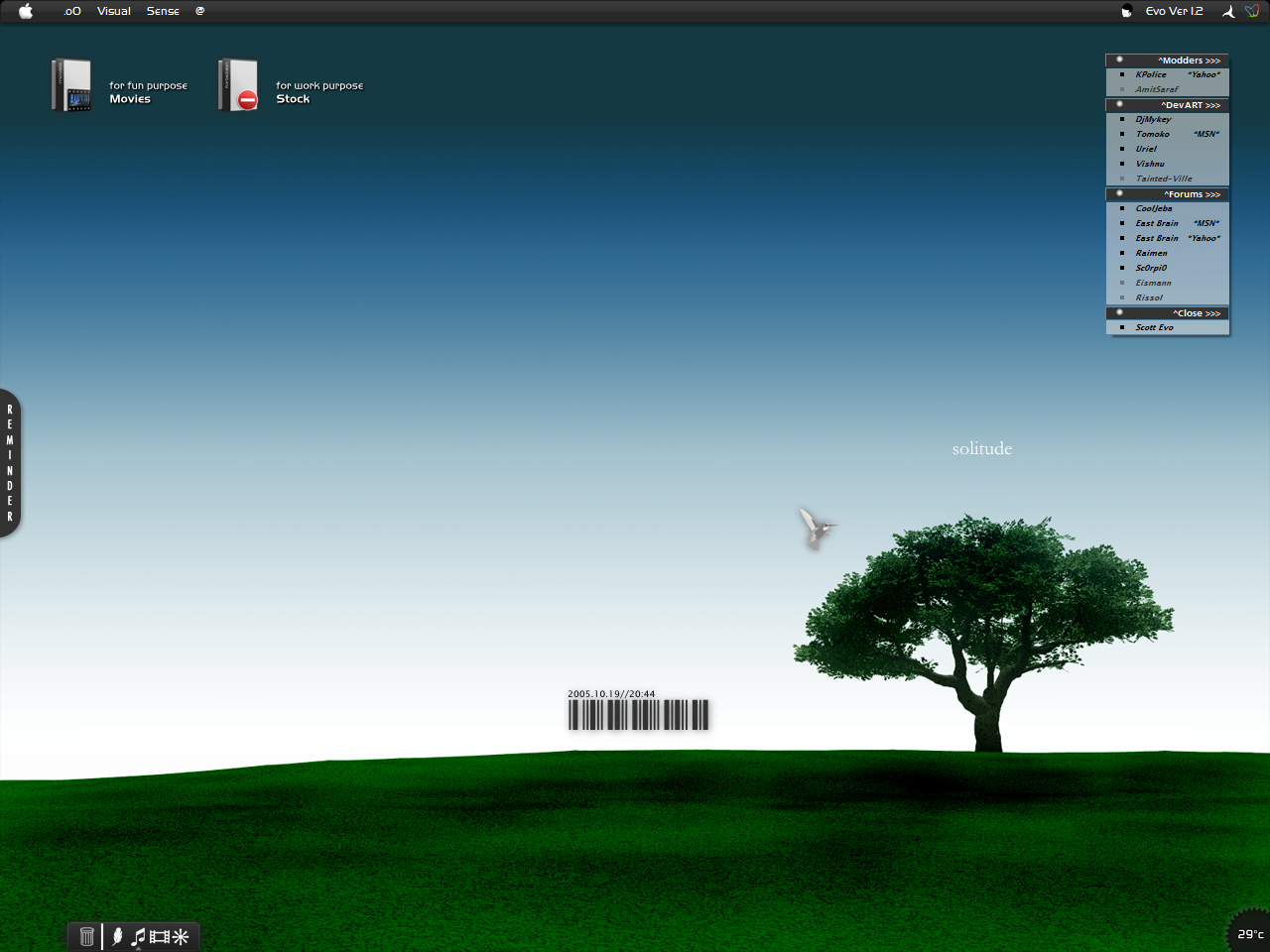Click the *MSN* tag next to Tomoko
Viewport: 1270px width, 952px height.
1206,134
